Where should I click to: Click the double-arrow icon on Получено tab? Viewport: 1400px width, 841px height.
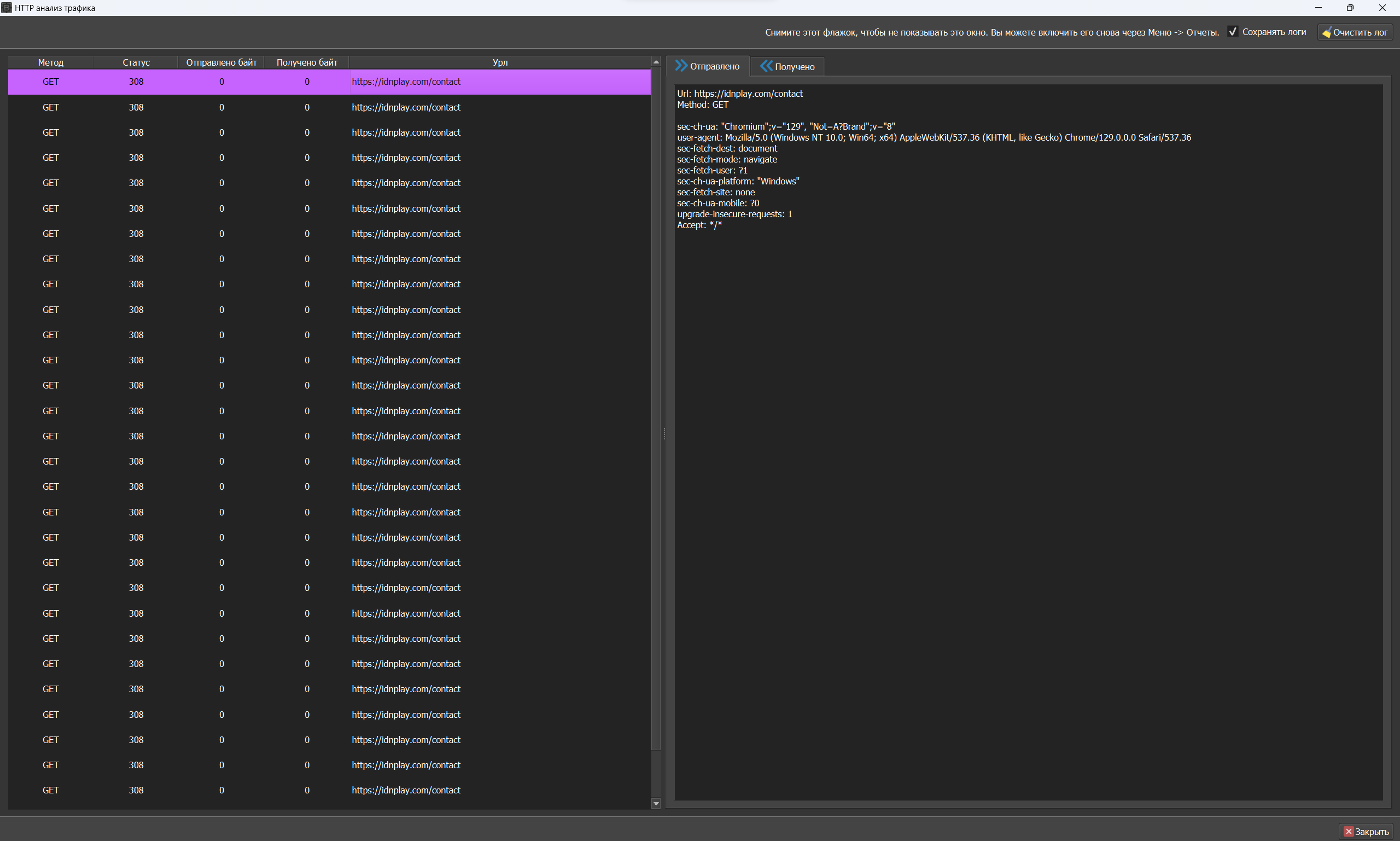(x=766, y=66)
